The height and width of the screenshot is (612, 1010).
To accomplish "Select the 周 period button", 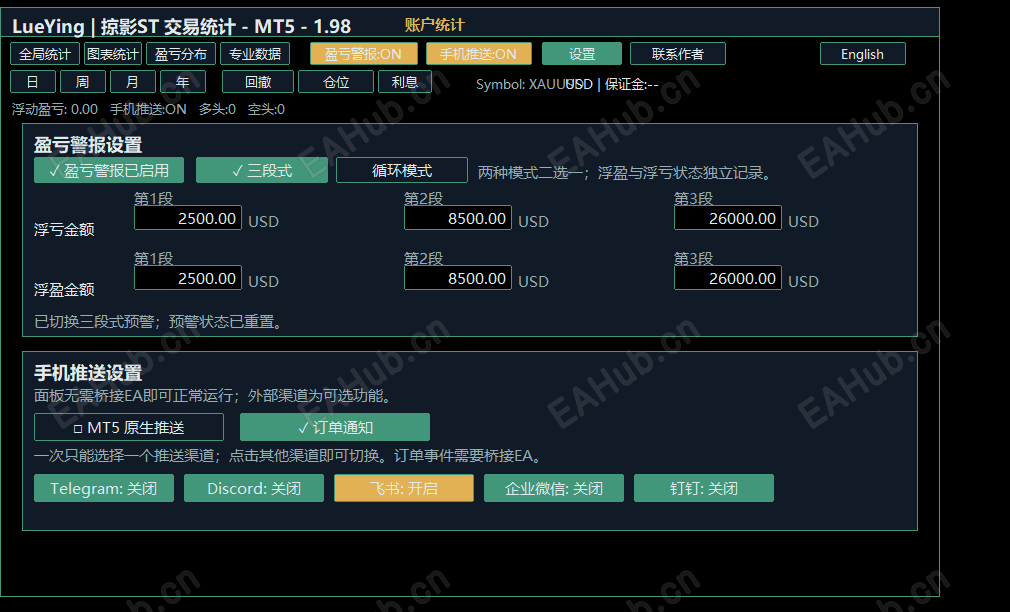I will point(83,82).
